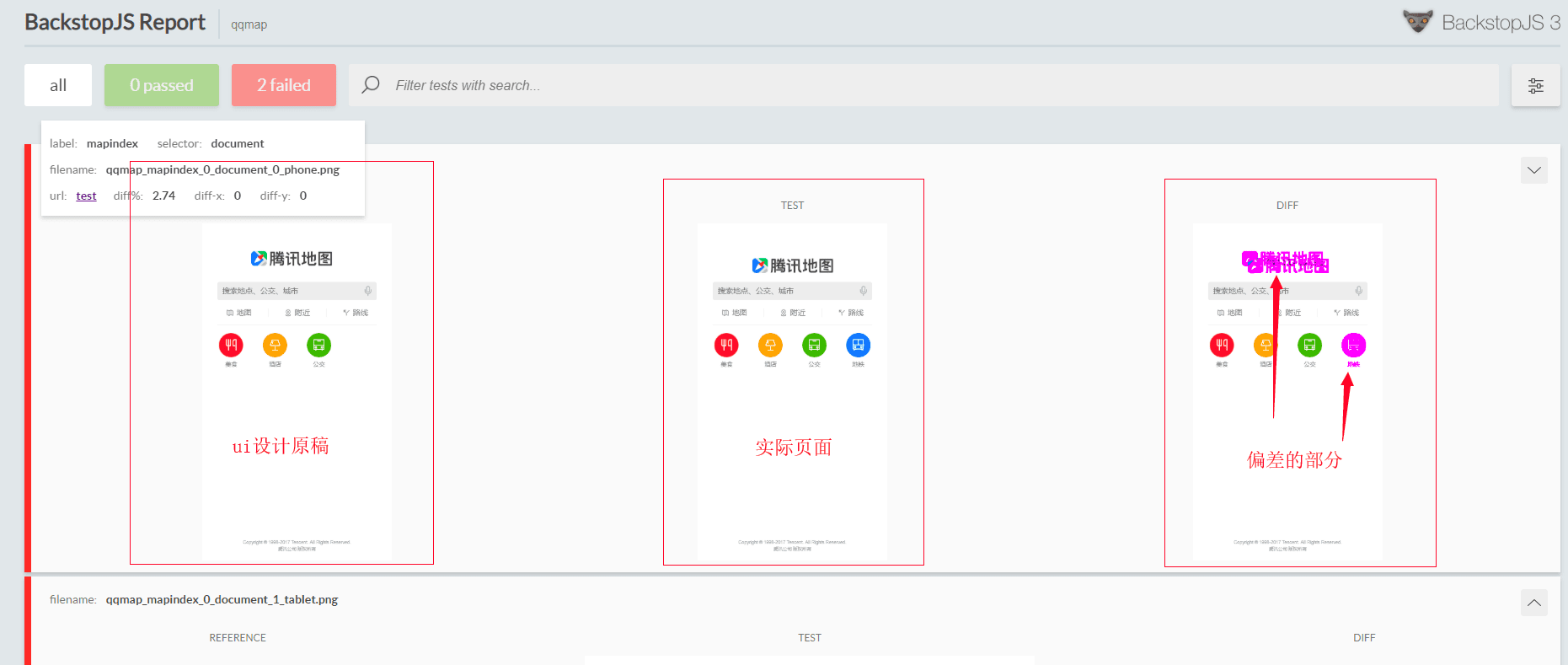Click red food icon in reference screenshot

point(231,345)
